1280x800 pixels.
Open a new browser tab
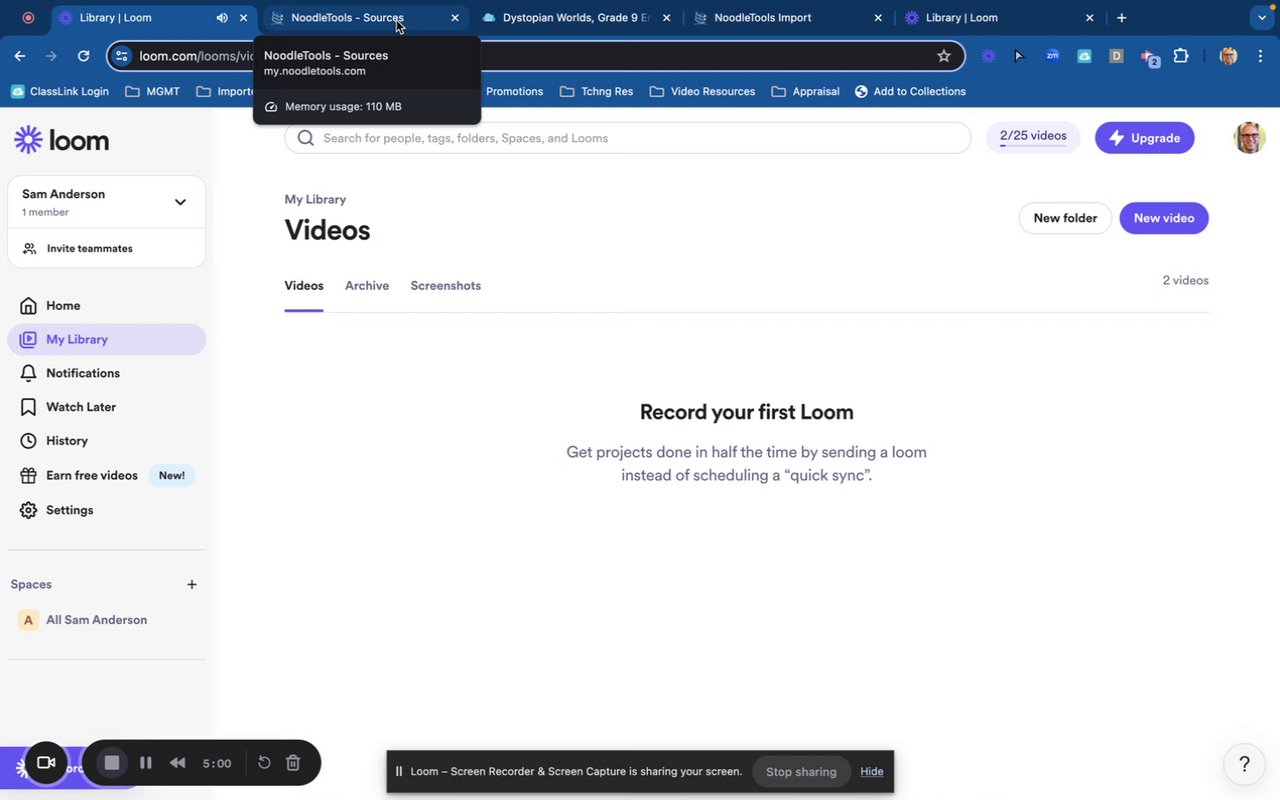pos(1122,18)
